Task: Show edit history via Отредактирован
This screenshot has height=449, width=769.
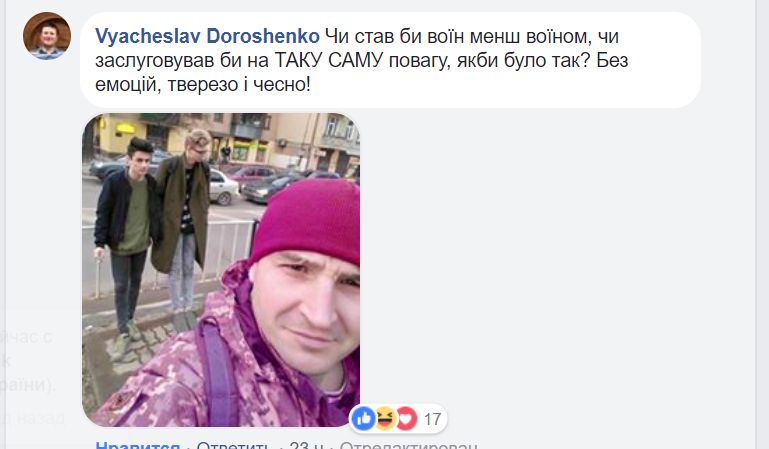Action: 408,445
